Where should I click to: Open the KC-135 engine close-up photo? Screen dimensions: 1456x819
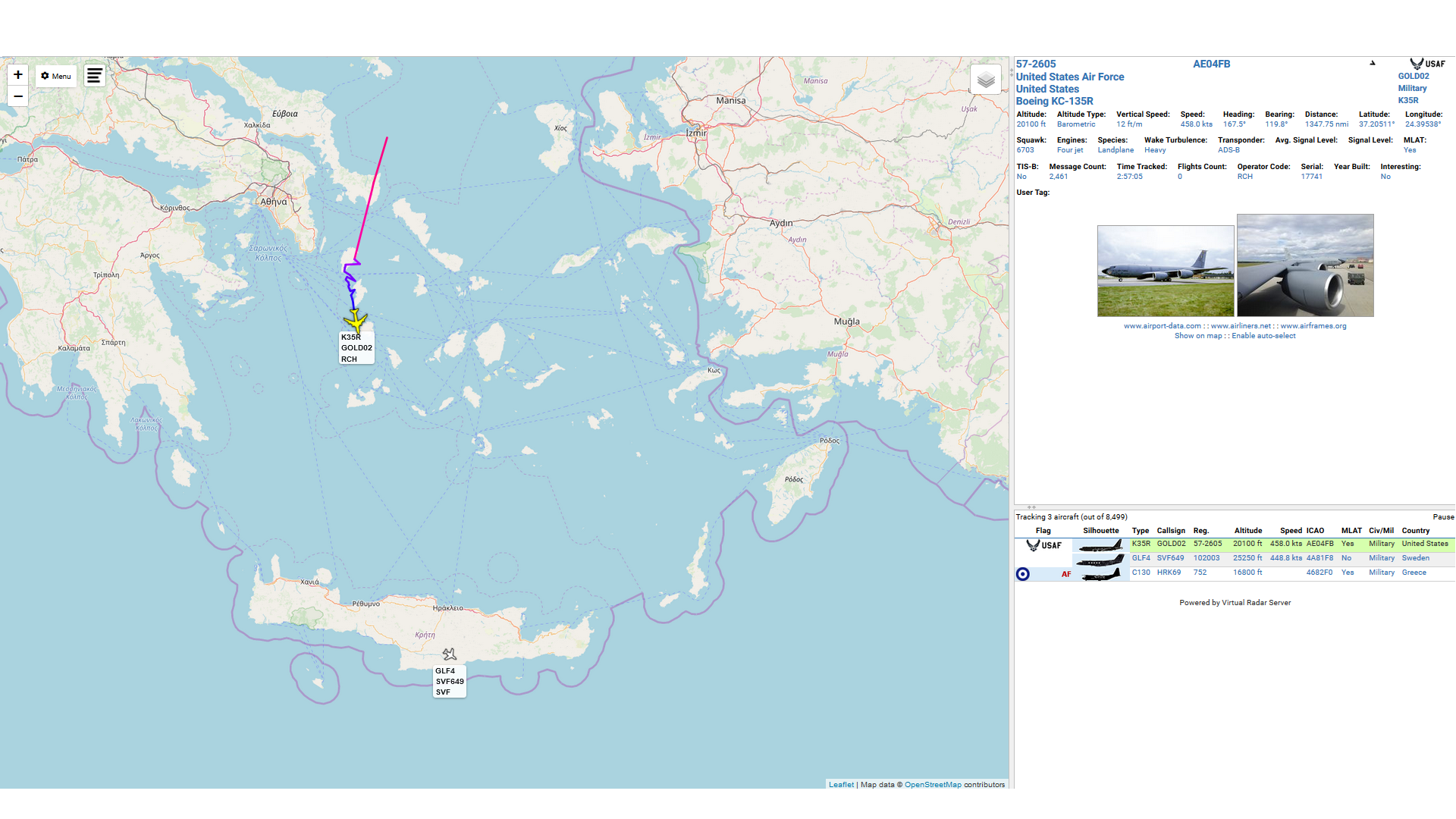1304,265
